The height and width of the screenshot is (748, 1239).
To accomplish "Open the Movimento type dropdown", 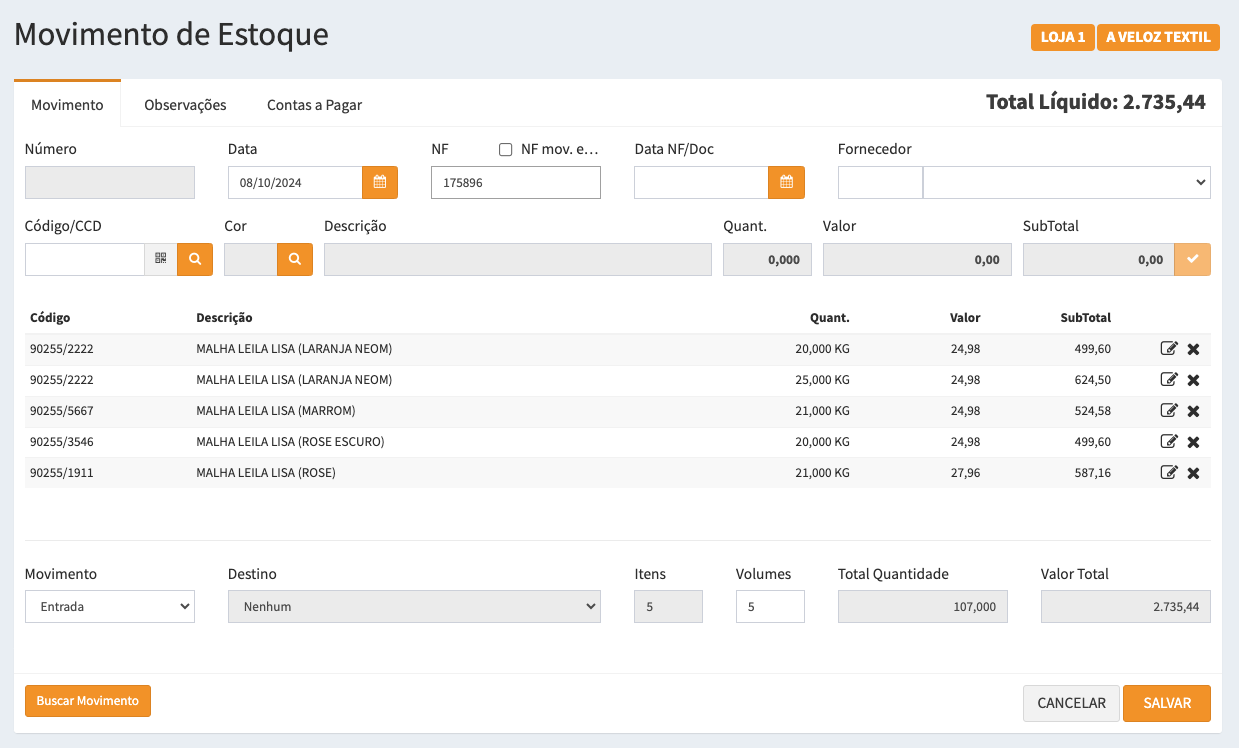I will [x=110, y=607].
